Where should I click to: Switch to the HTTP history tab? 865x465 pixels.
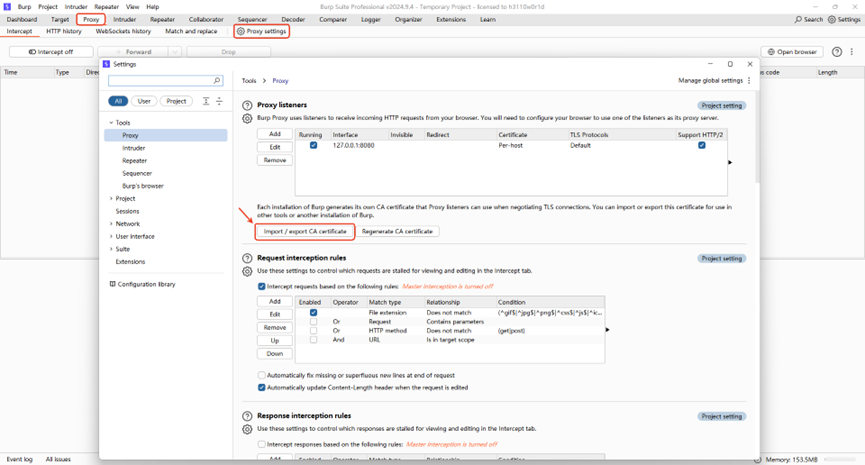64,31
